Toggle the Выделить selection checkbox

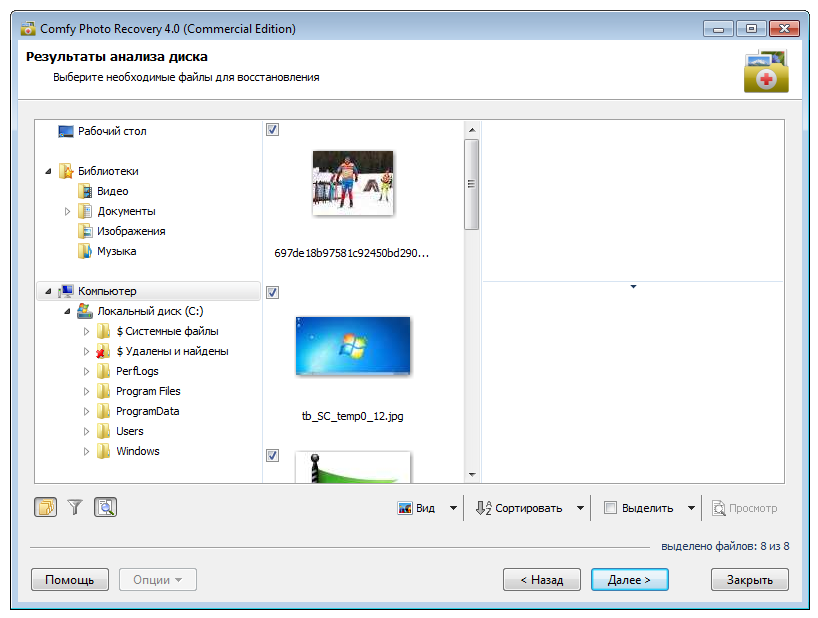(x=610, y=507)
